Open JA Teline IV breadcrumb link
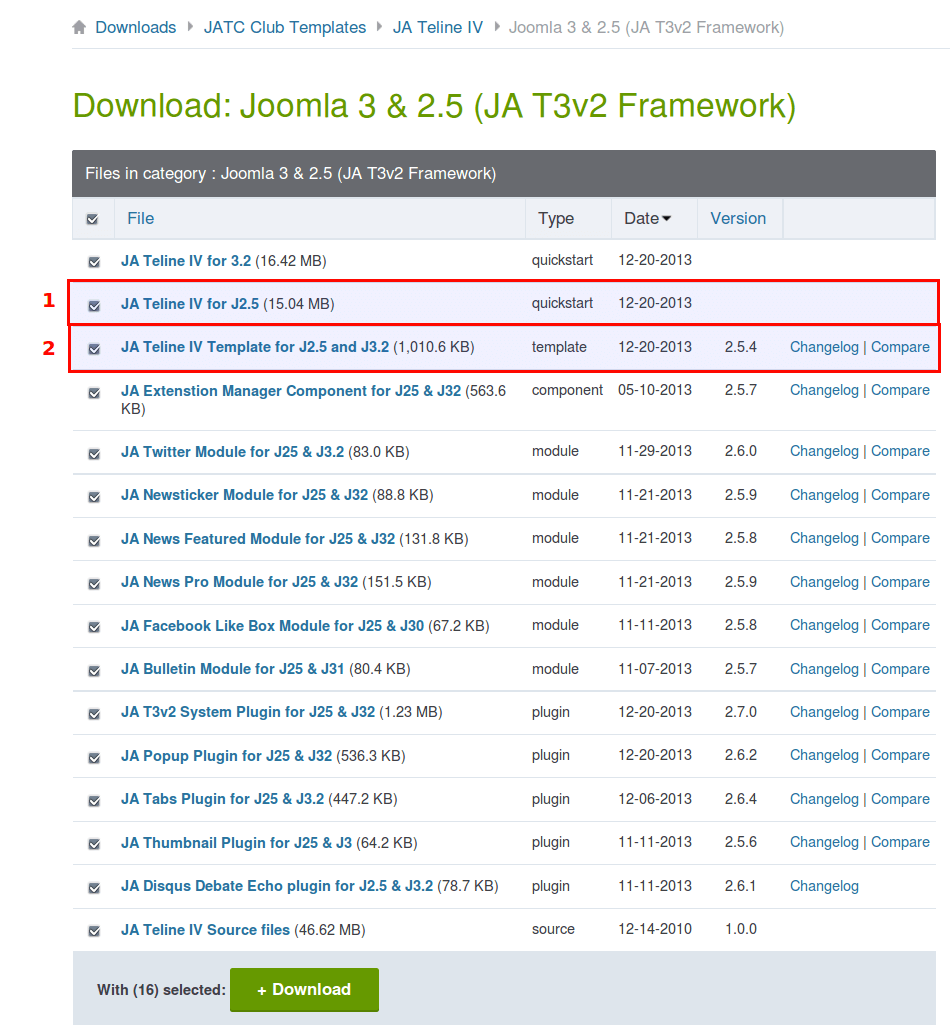Screen dimensions: 950x1034 click(438, 28)
